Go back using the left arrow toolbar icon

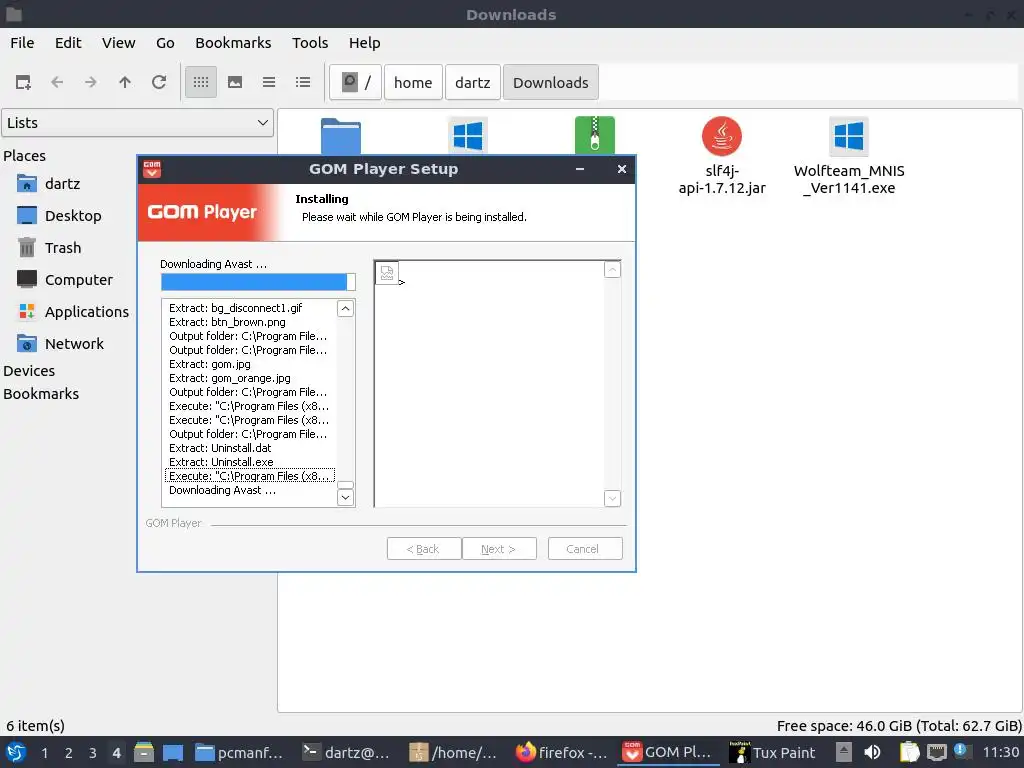pos(57,82)
